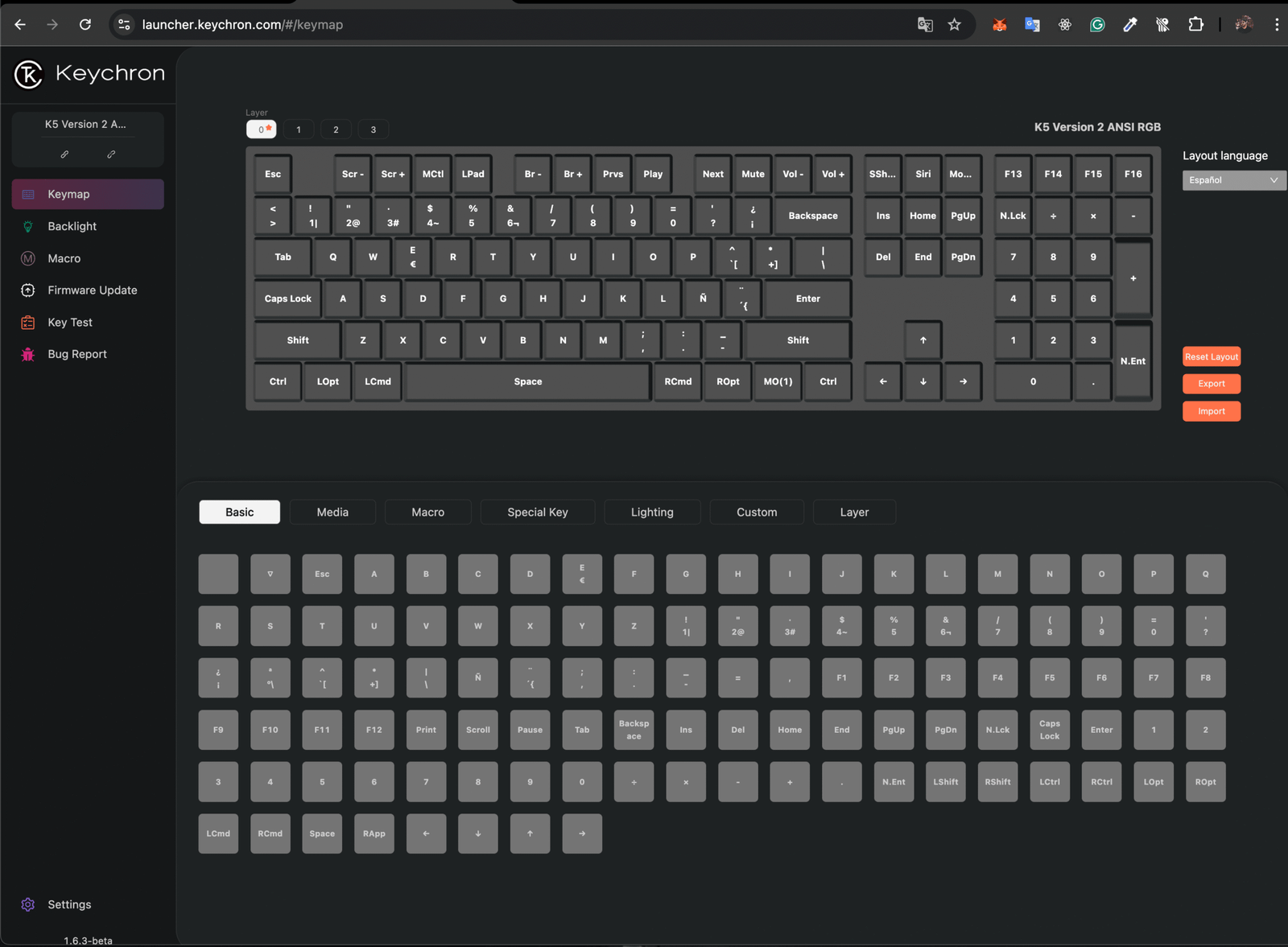Open Settings gear in sidebar
Viewport: 1288px width, 947px height.
tap(28, 904)
